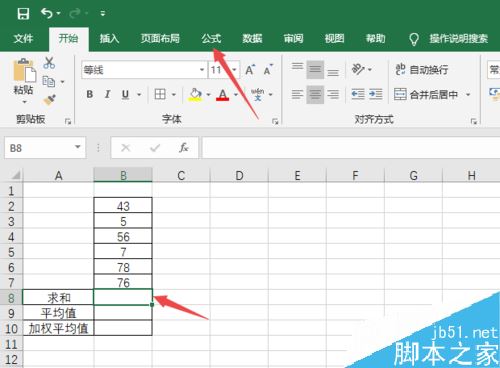Undo the last action
500x368 pixels.
pos(47,13)
